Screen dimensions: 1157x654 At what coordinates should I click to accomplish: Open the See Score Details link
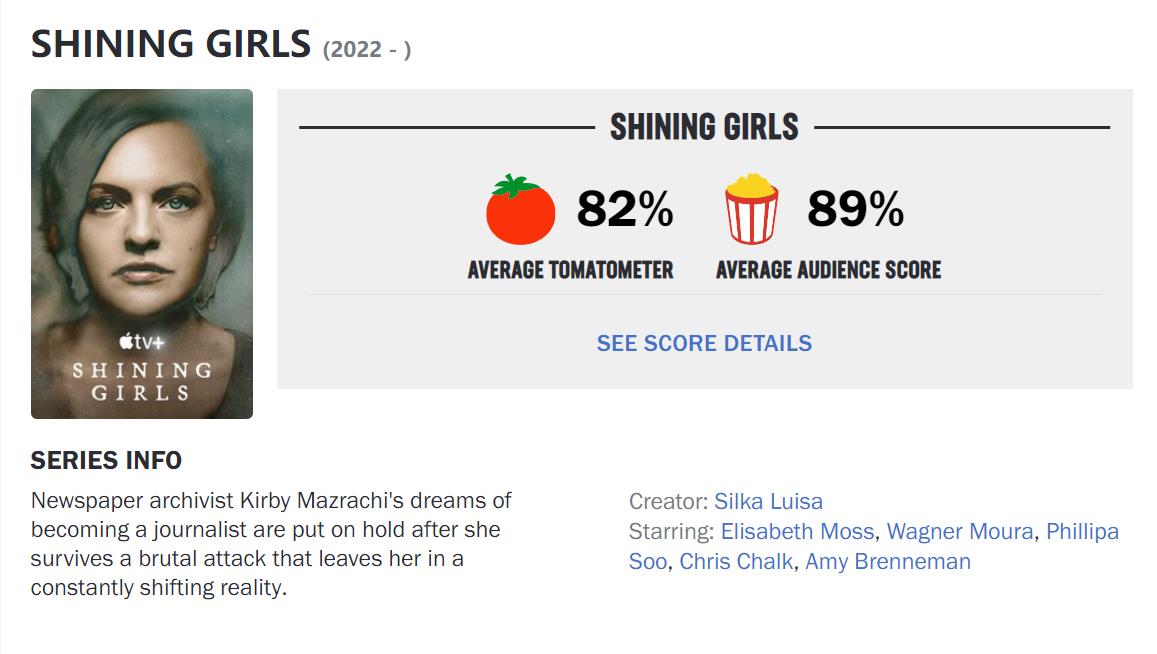click(x=704, y=343)
